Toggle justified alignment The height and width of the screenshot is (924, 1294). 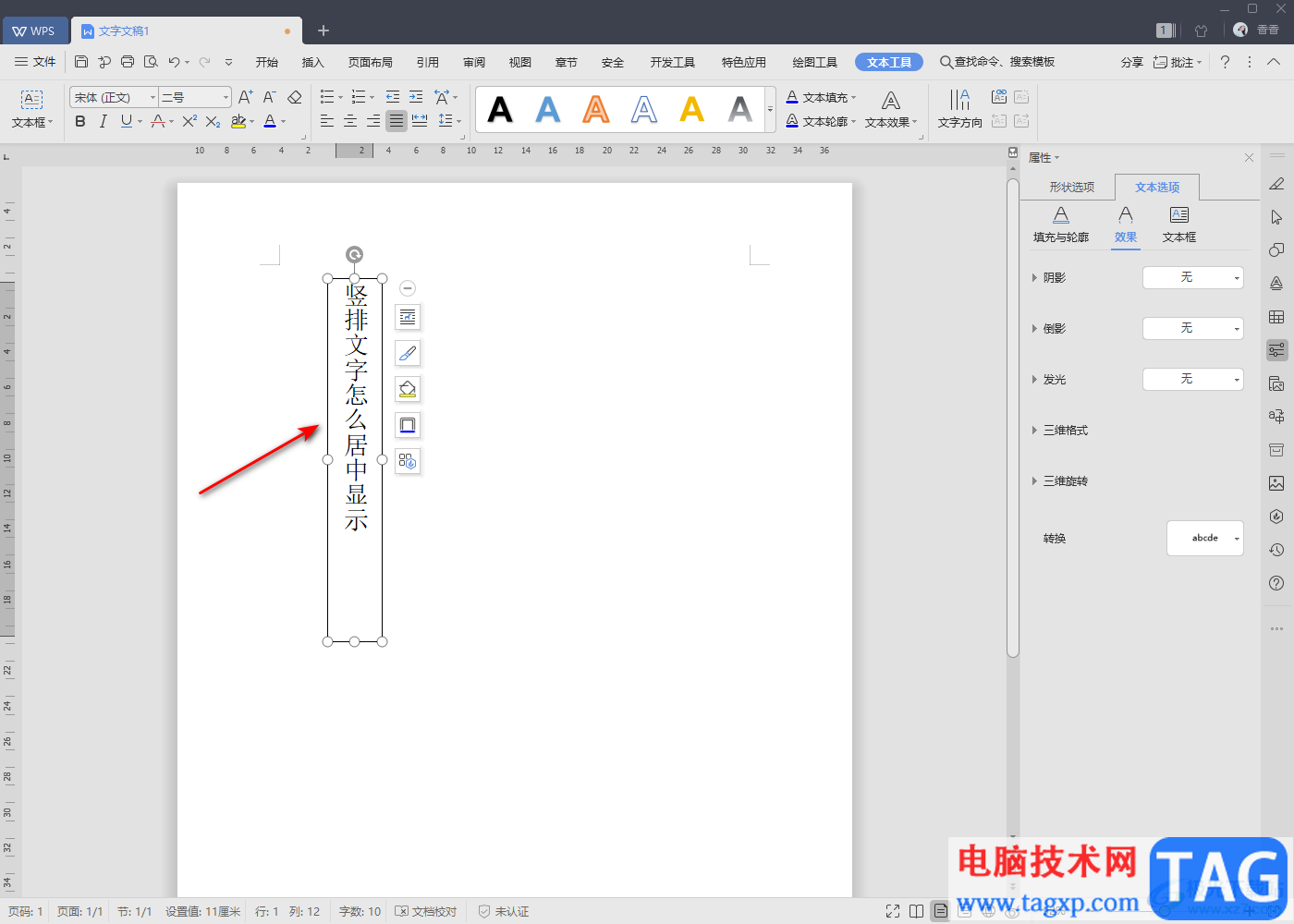click(397, 121)
